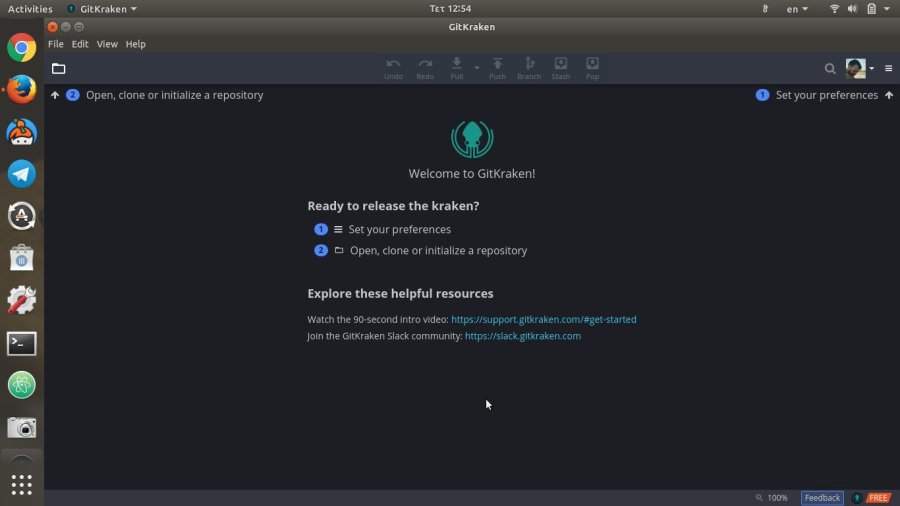Open the slack.gitkraken.com link
Screen dimensions: 900x506
click(x=523, y=336)
